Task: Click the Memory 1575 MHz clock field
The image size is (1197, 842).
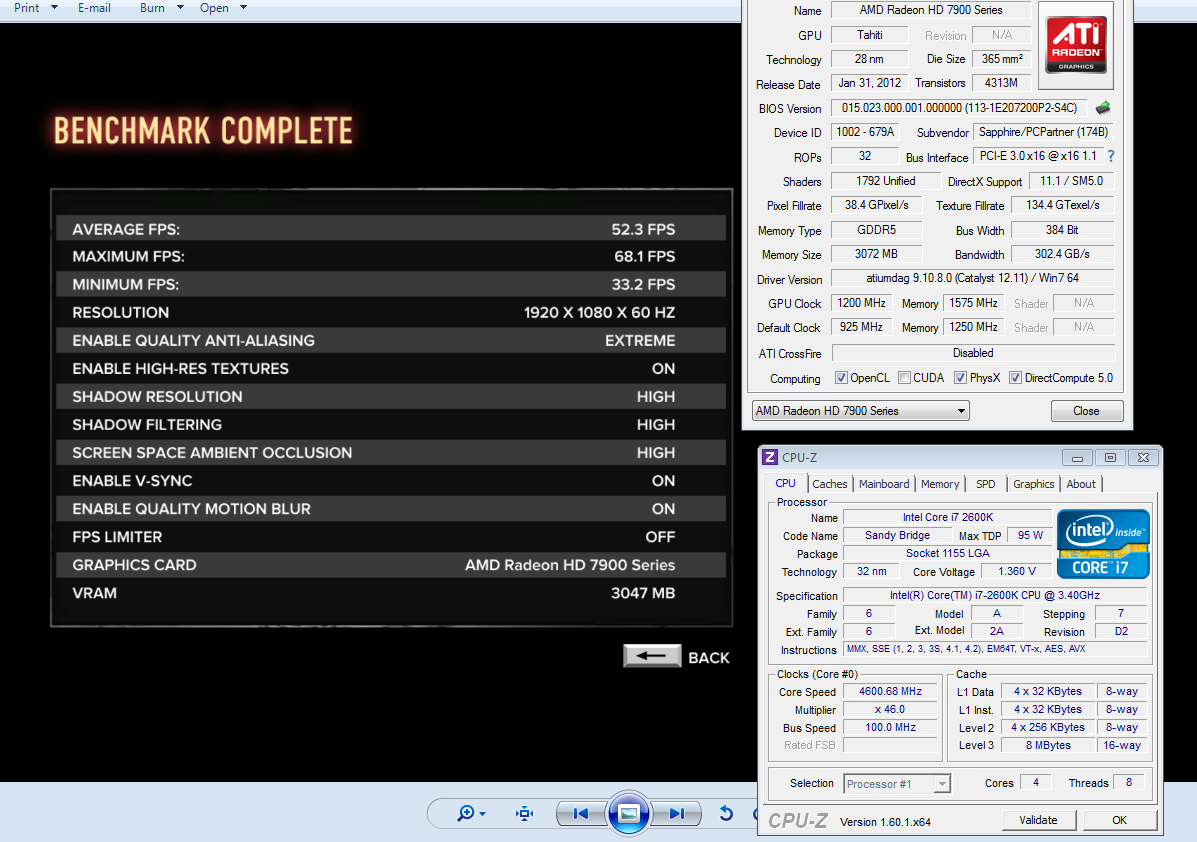Action: (973, 303)
